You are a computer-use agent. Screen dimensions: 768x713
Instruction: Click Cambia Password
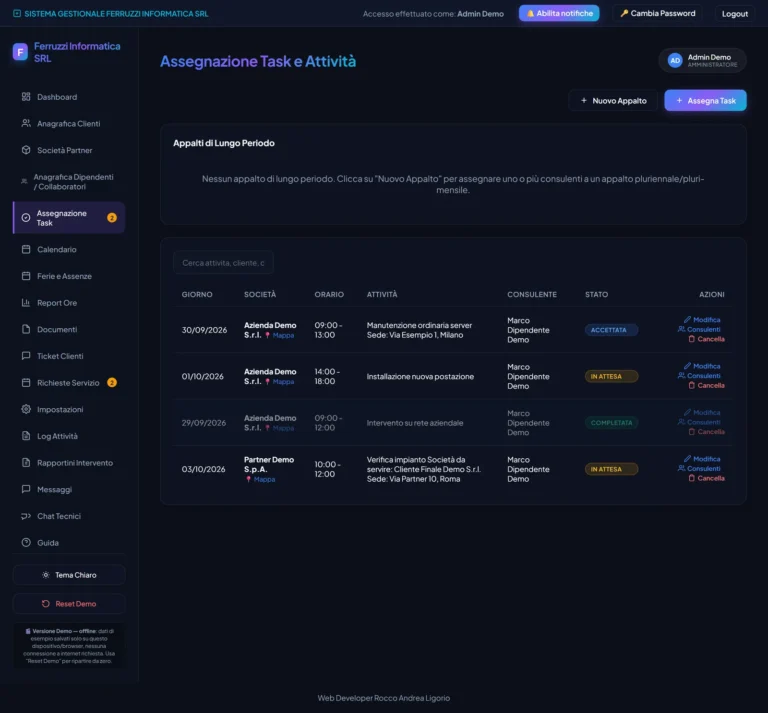coord(657,13)
